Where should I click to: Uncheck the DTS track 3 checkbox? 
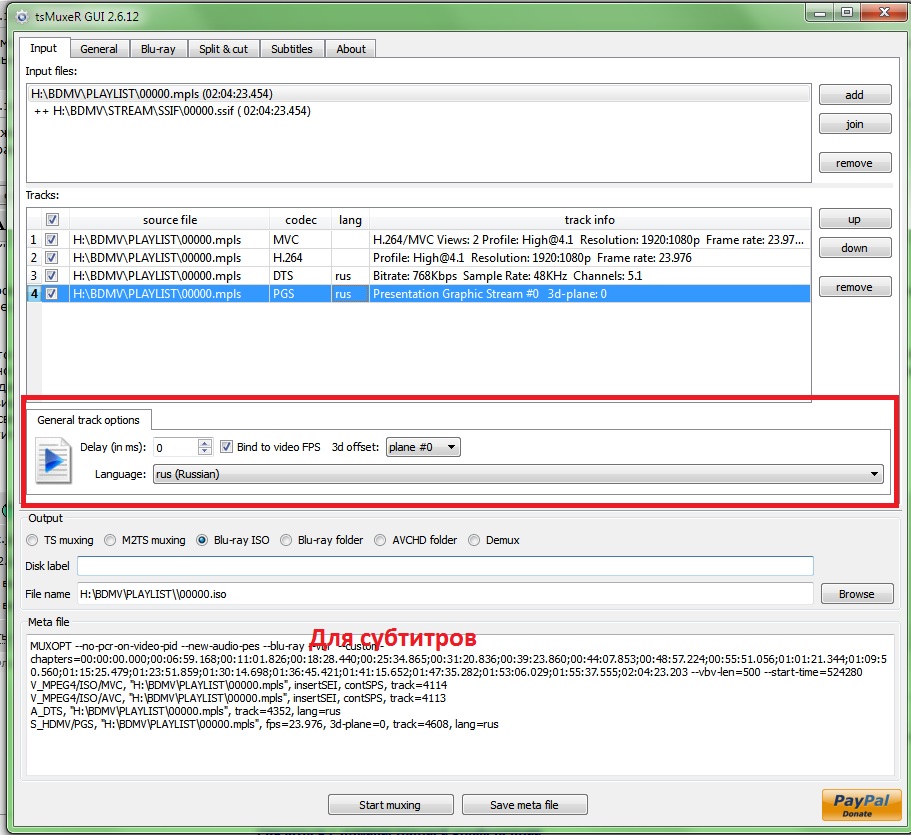pos(52,275)
